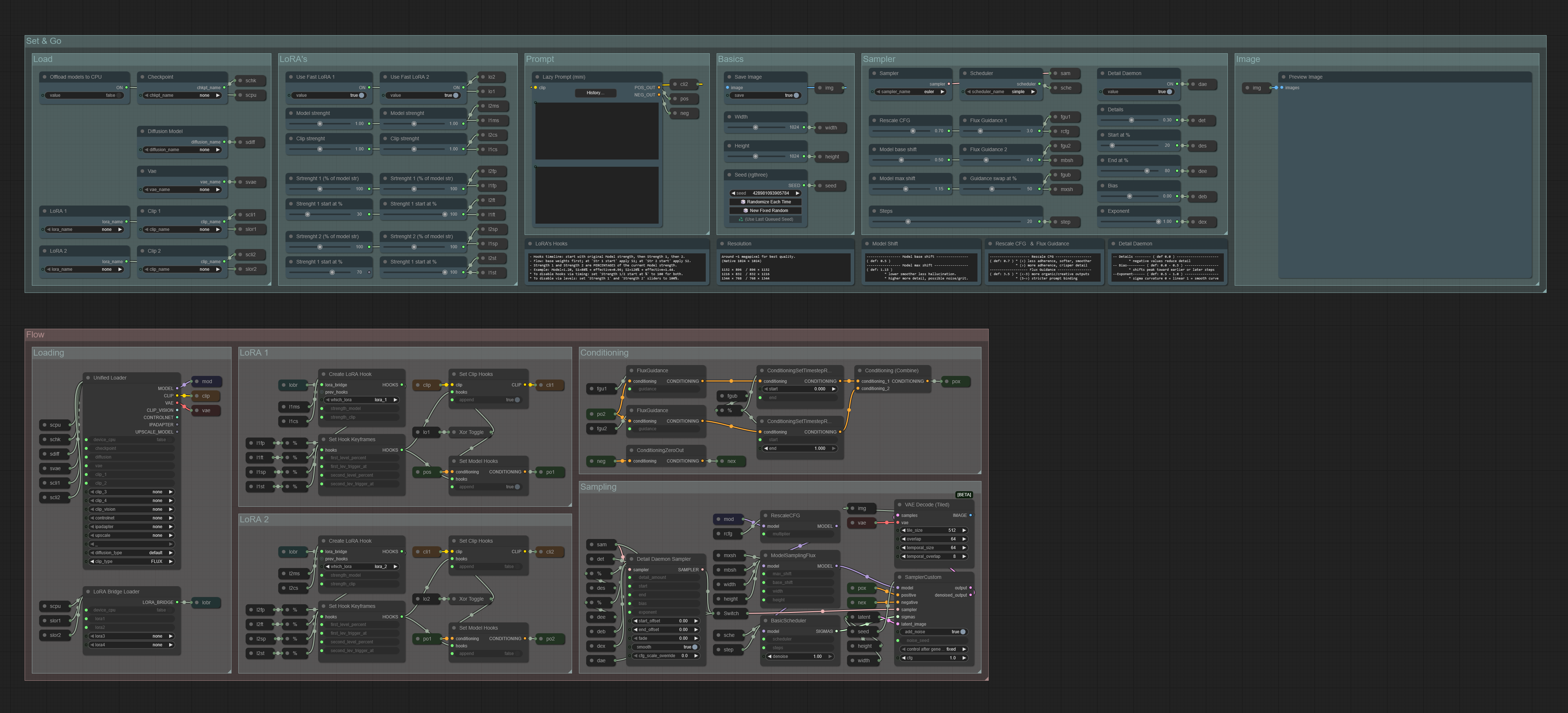Collapse the Diffusion Model node via its dot
1568x713 pixels.
[142, 132]
